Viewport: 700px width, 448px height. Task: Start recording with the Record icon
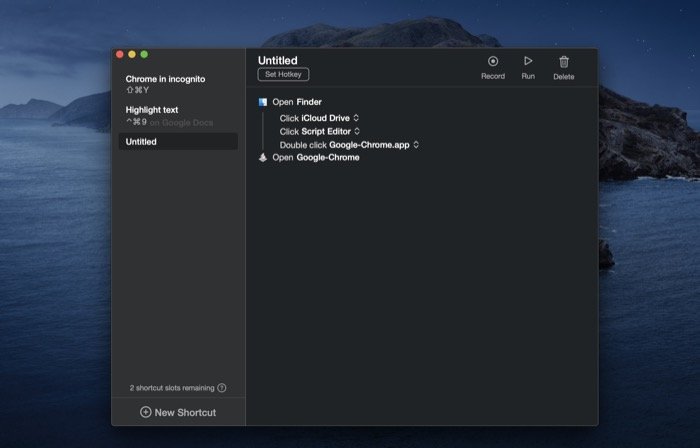493,61
